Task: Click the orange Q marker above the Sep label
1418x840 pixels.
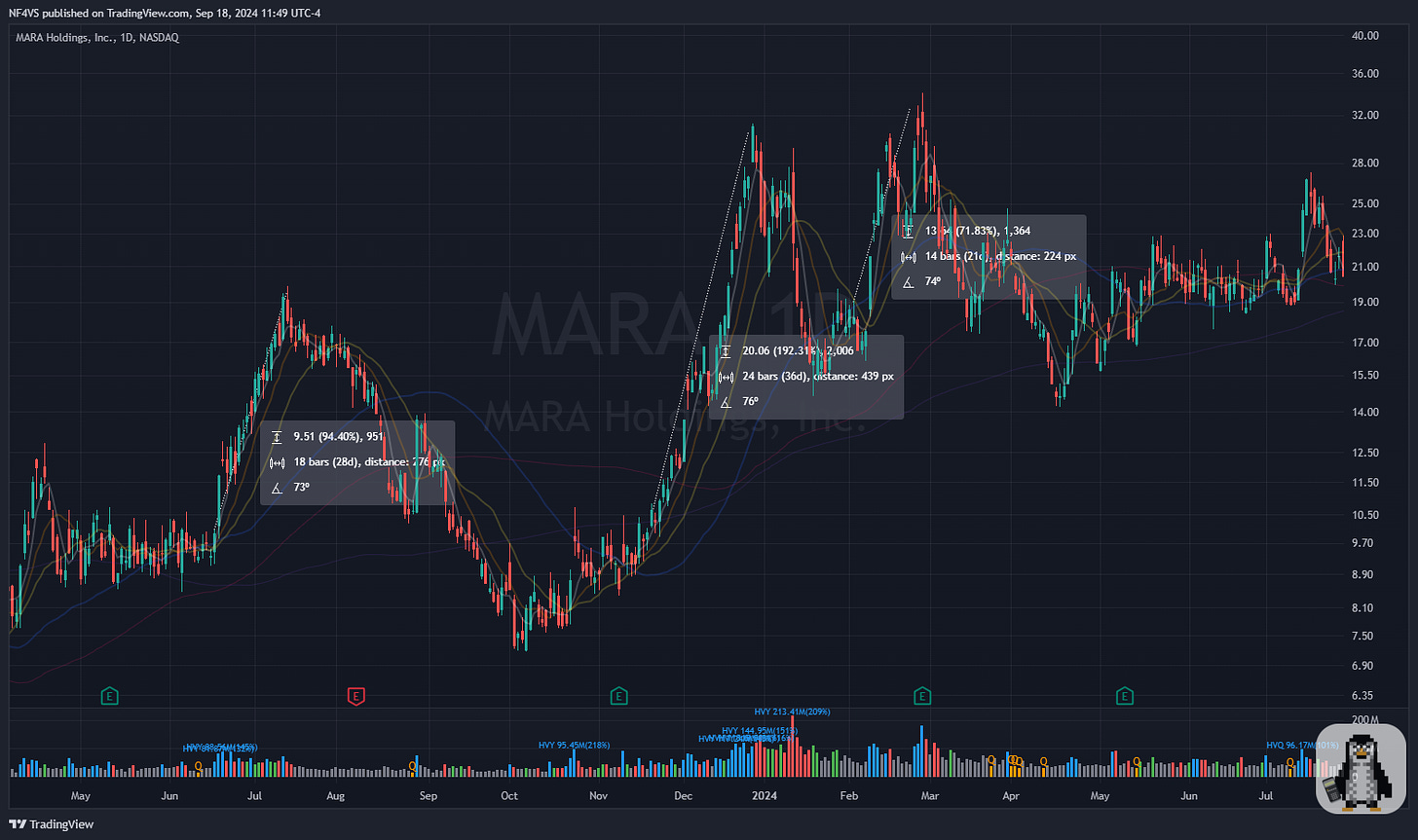Action: pos(412,767)
